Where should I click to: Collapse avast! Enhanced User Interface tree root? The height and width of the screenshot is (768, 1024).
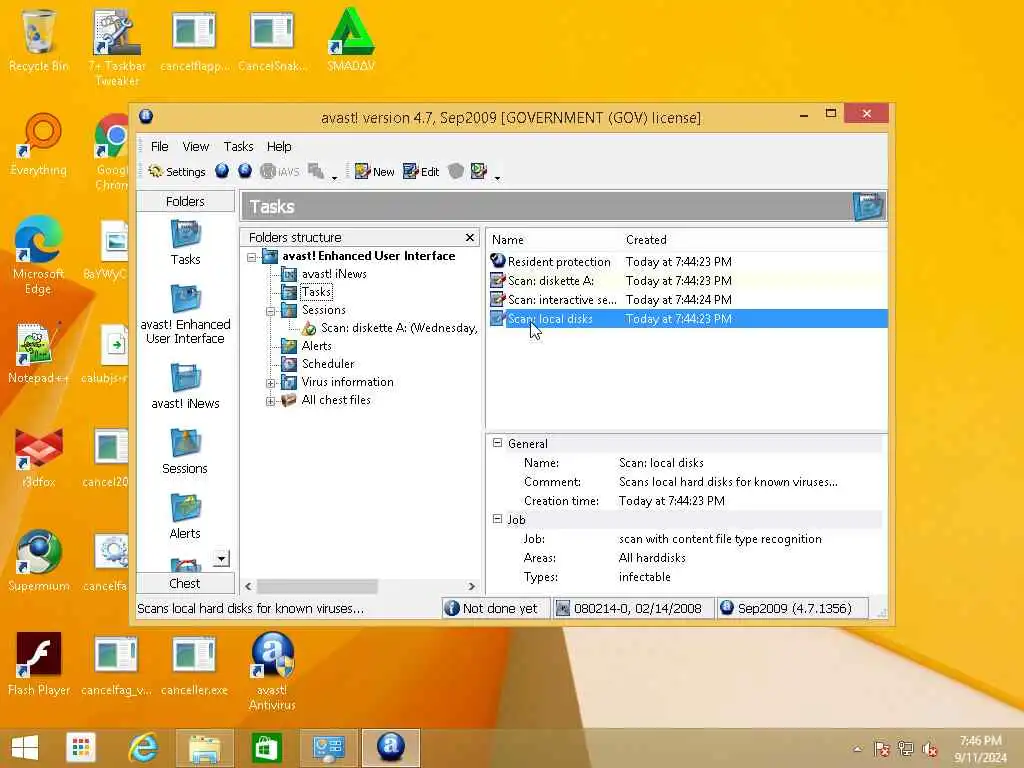251,257
